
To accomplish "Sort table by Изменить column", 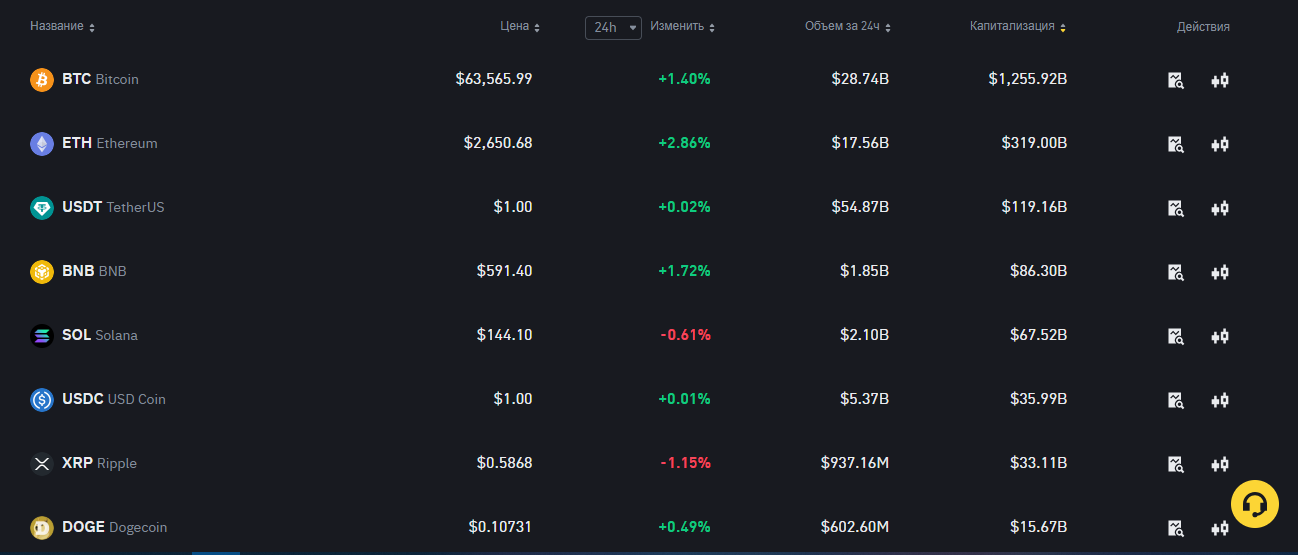I will [683, 27].
